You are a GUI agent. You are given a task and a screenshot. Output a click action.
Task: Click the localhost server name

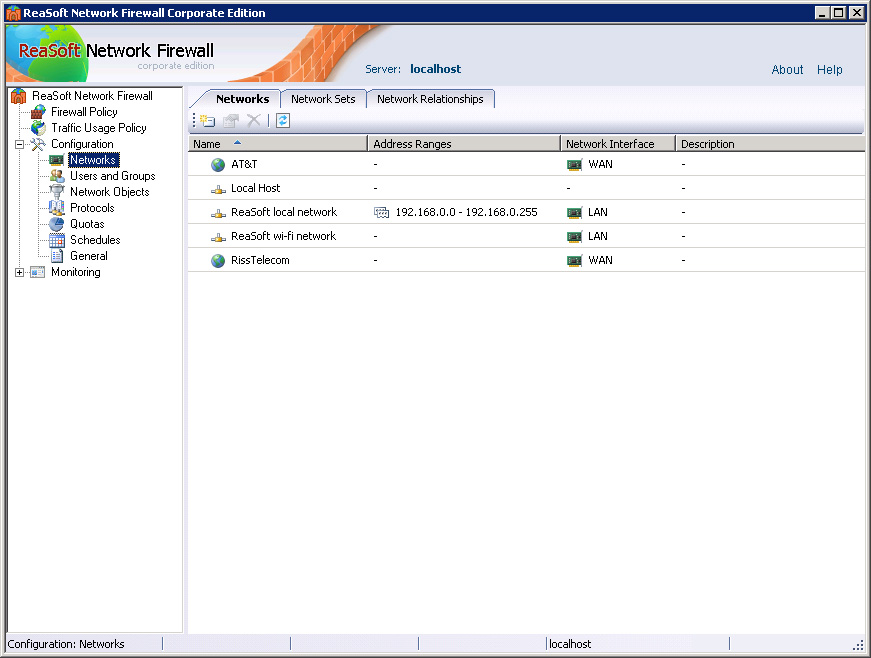pos(436,69)
